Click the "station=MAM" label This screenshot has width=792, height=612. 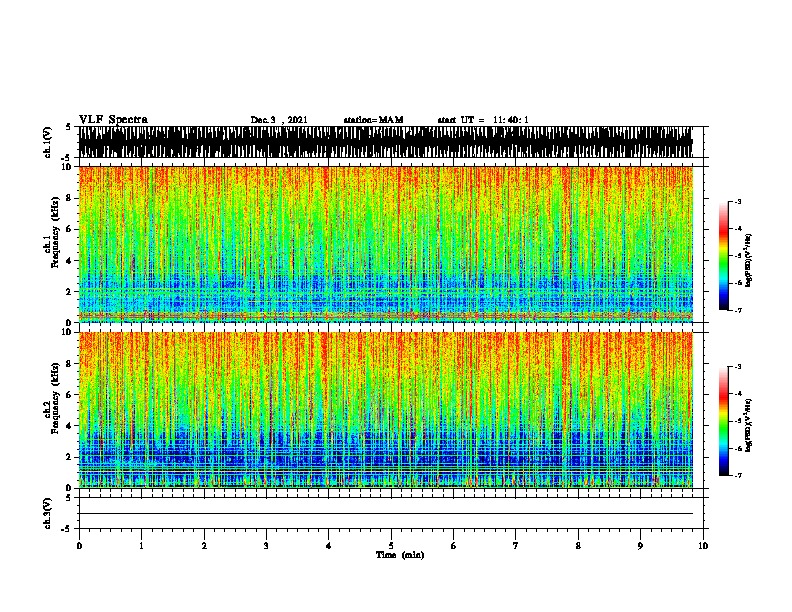click(373, 120)
